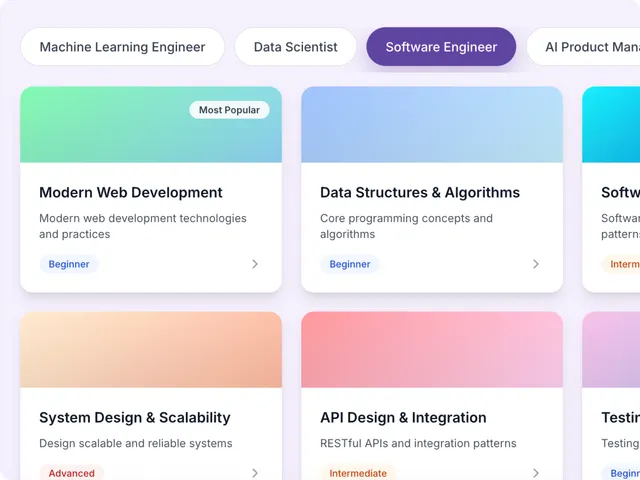Open the Data Structures & Algorithms title
The height and width of the screenshot is (480, 640).
420,192
